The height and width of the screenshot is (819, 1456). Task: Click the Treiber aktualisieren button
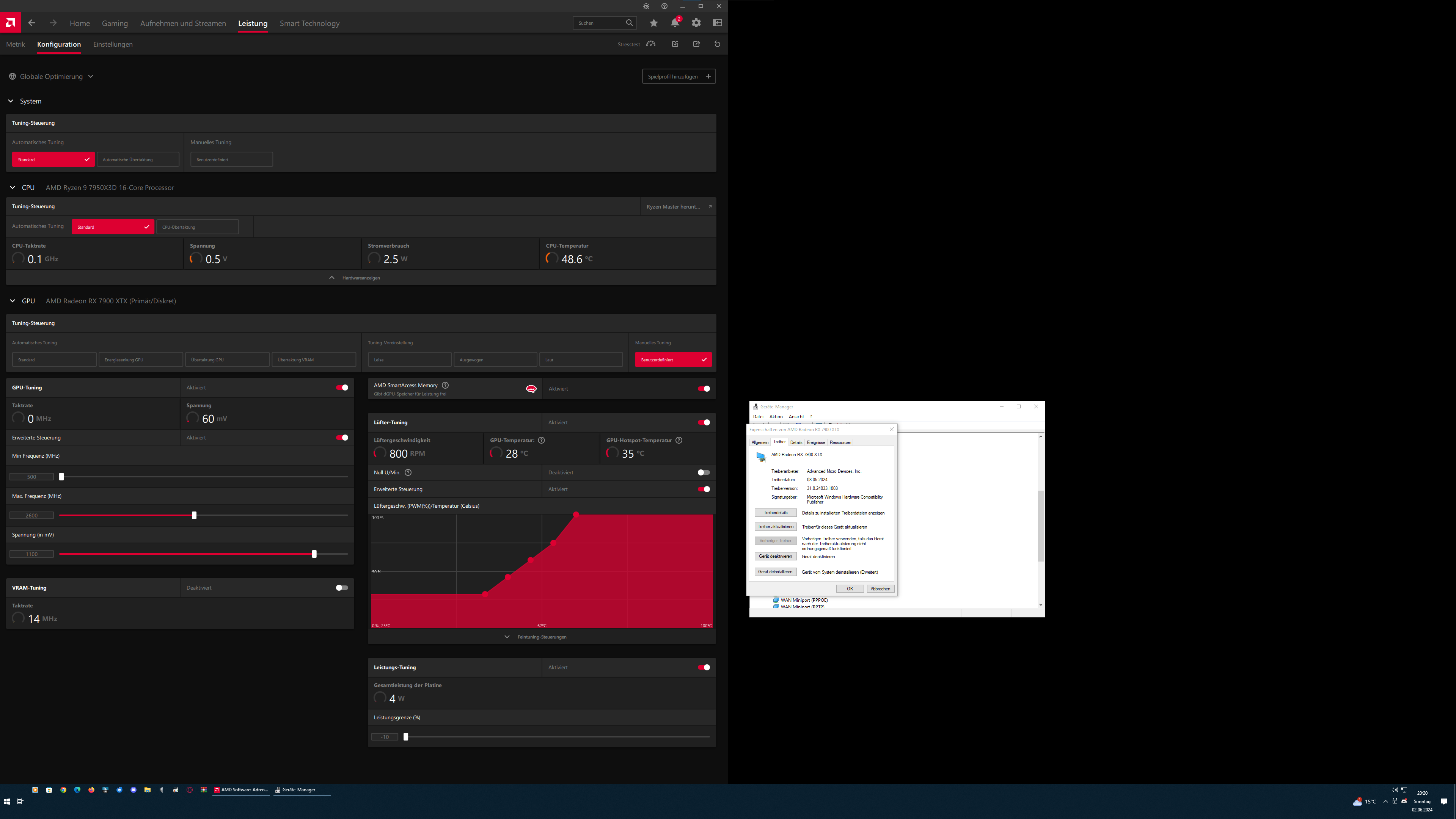click(x=775, y=527)
